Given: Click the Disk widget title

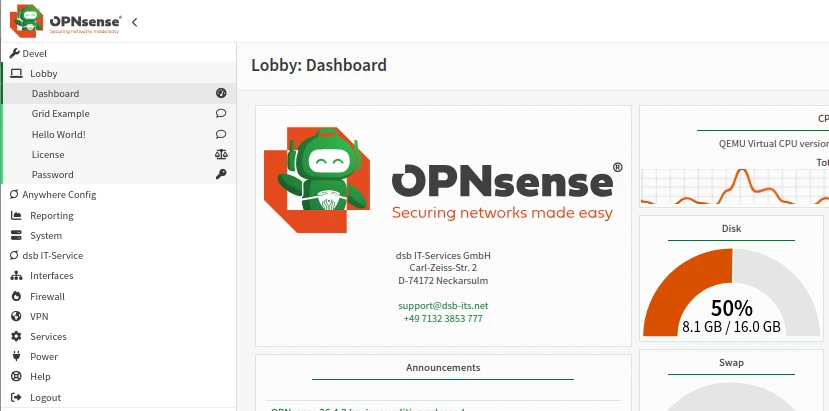Looking at the screenshot, I should [731, 229].
